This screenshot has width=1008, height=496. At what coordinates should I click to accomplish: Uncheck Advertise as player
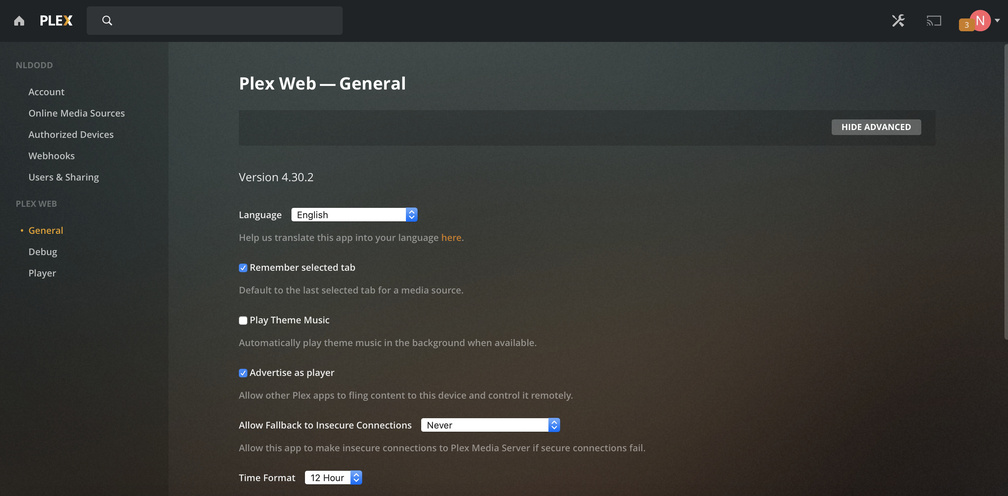coord(243,373)
